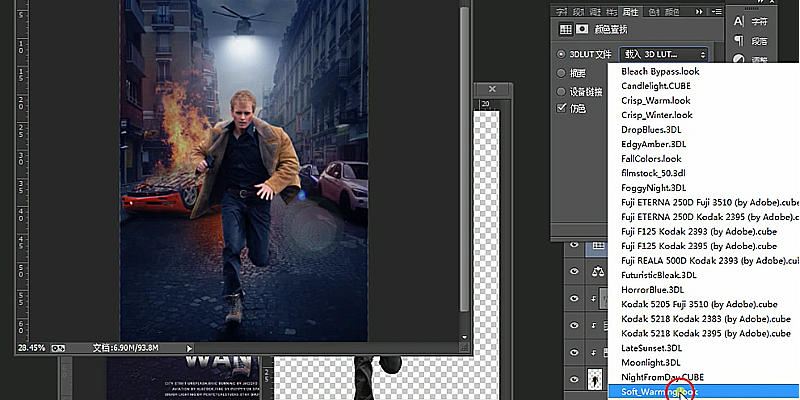
Task: Click the image window vertical scrollbar
Action: click(x=464, y=159)
